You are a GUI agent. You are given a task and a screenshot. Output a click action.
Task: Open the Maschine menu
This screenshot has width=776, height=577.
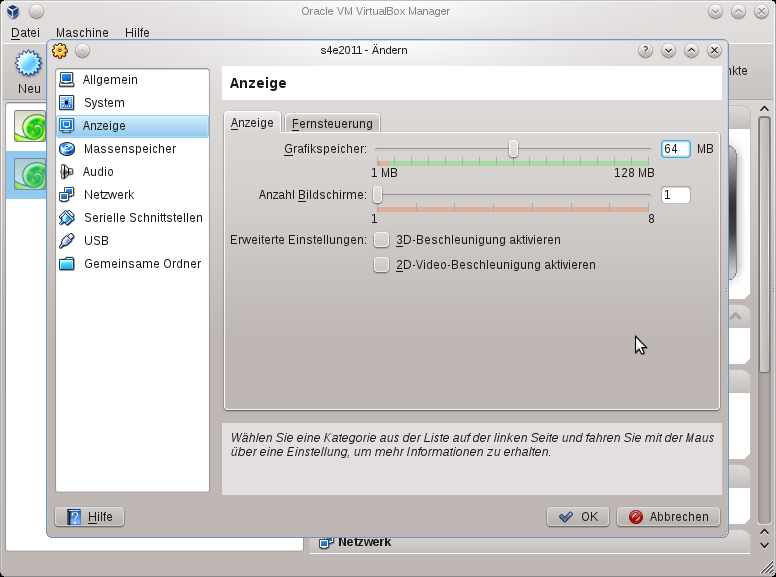82,33
